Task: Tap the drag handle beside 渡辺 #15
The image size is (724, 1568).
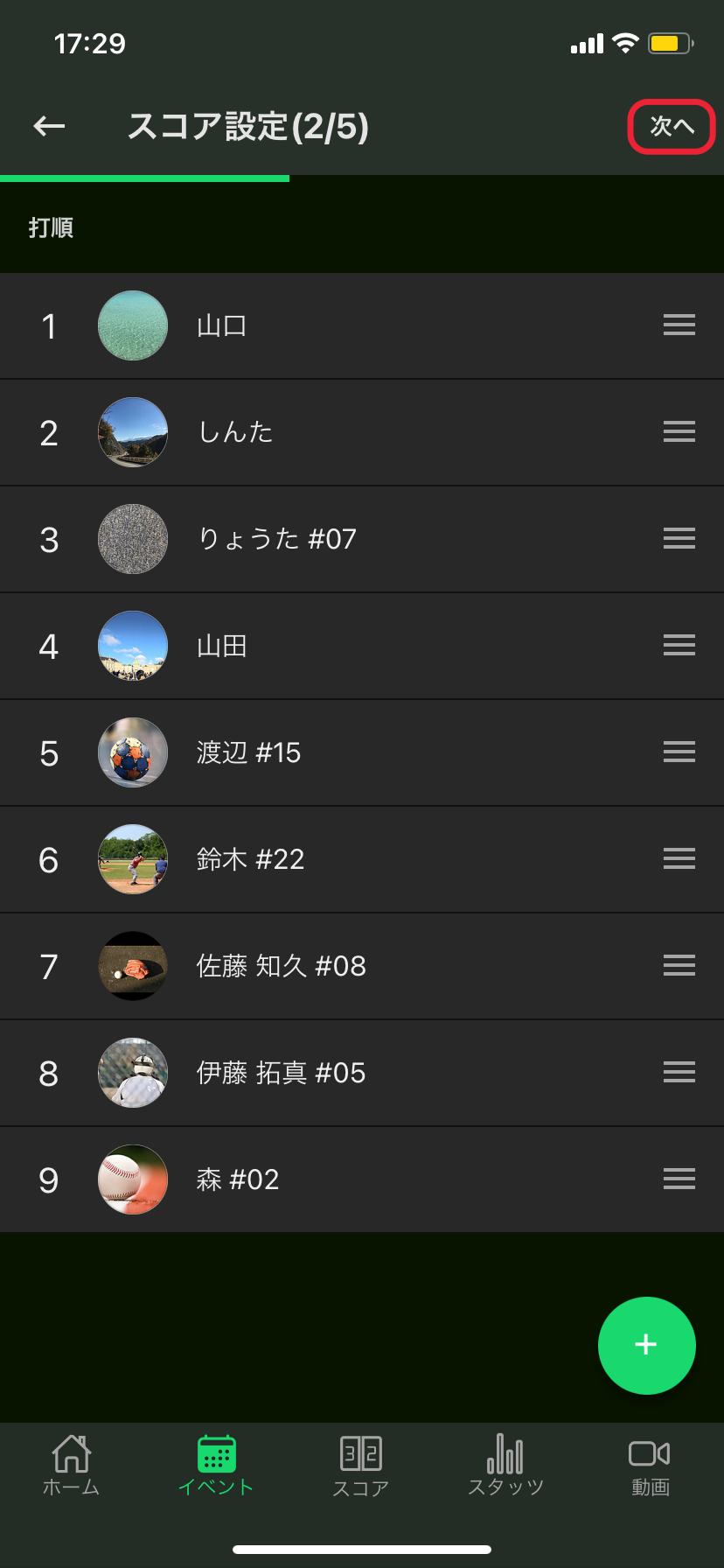Action: tap(679, 752)
